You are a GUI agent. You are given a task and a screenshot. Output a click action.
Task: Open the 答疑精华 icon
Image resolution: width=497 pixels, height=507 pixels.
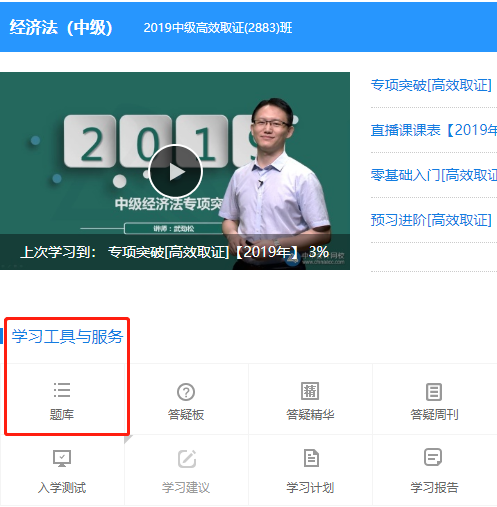click(310, 391)
